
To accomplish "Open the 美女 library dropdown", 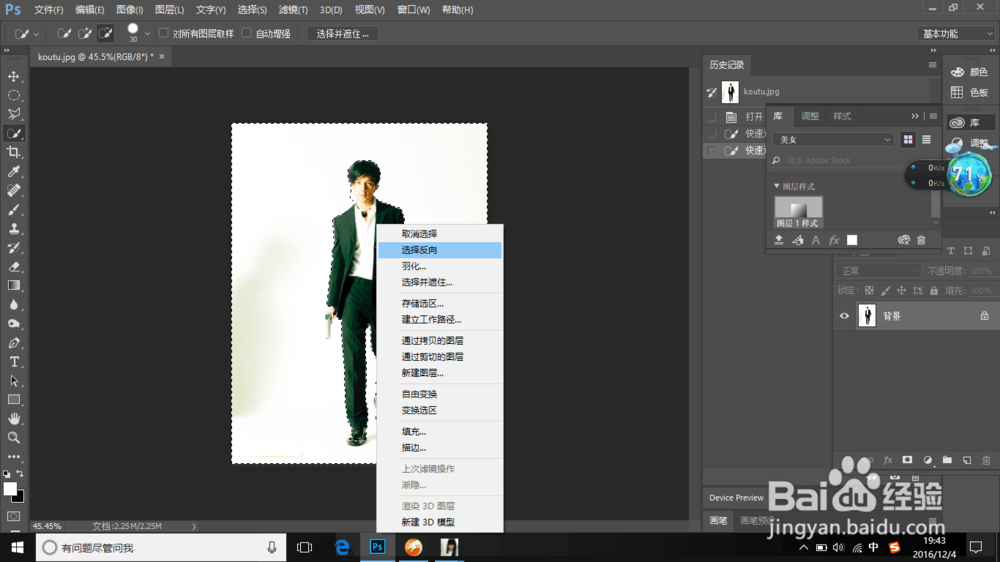I will pyautogui.click(x=833, y=139).
